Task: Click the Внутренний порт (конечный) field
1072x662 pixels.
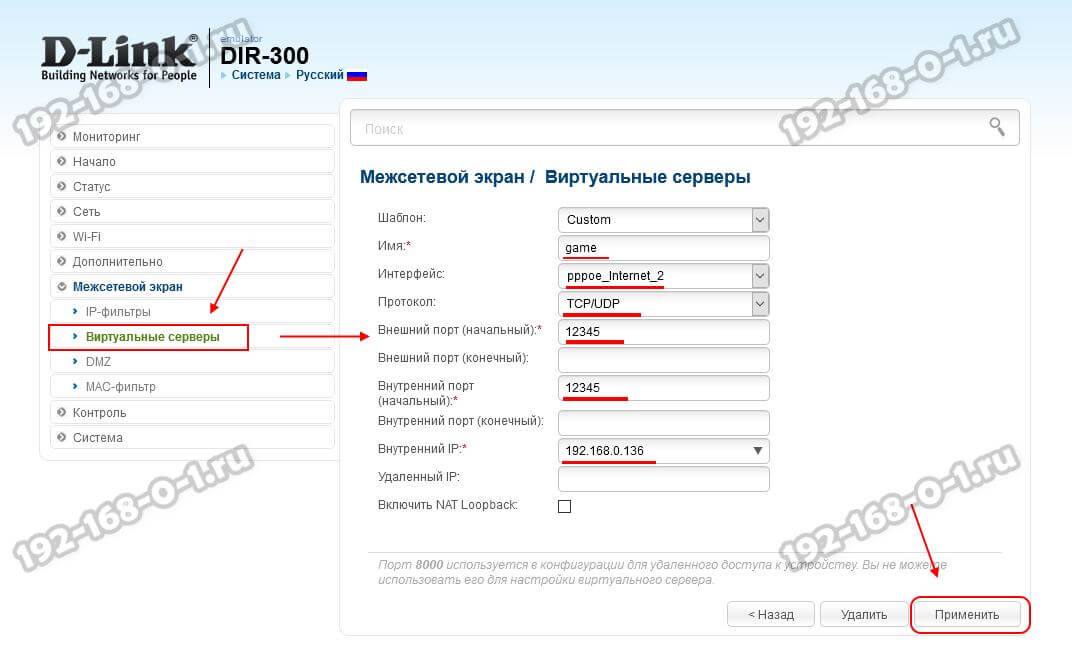Action: [x=664, y=423]
